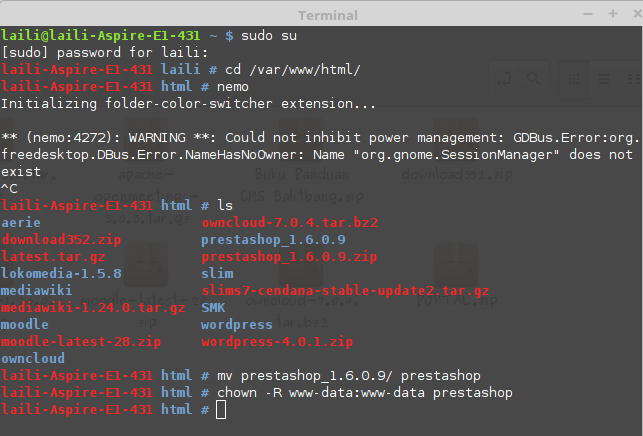This screenshot has height=436, width=643.
Task: Click 'wordpress-4.0.1.zip' archive name
Action: point(277,342)
